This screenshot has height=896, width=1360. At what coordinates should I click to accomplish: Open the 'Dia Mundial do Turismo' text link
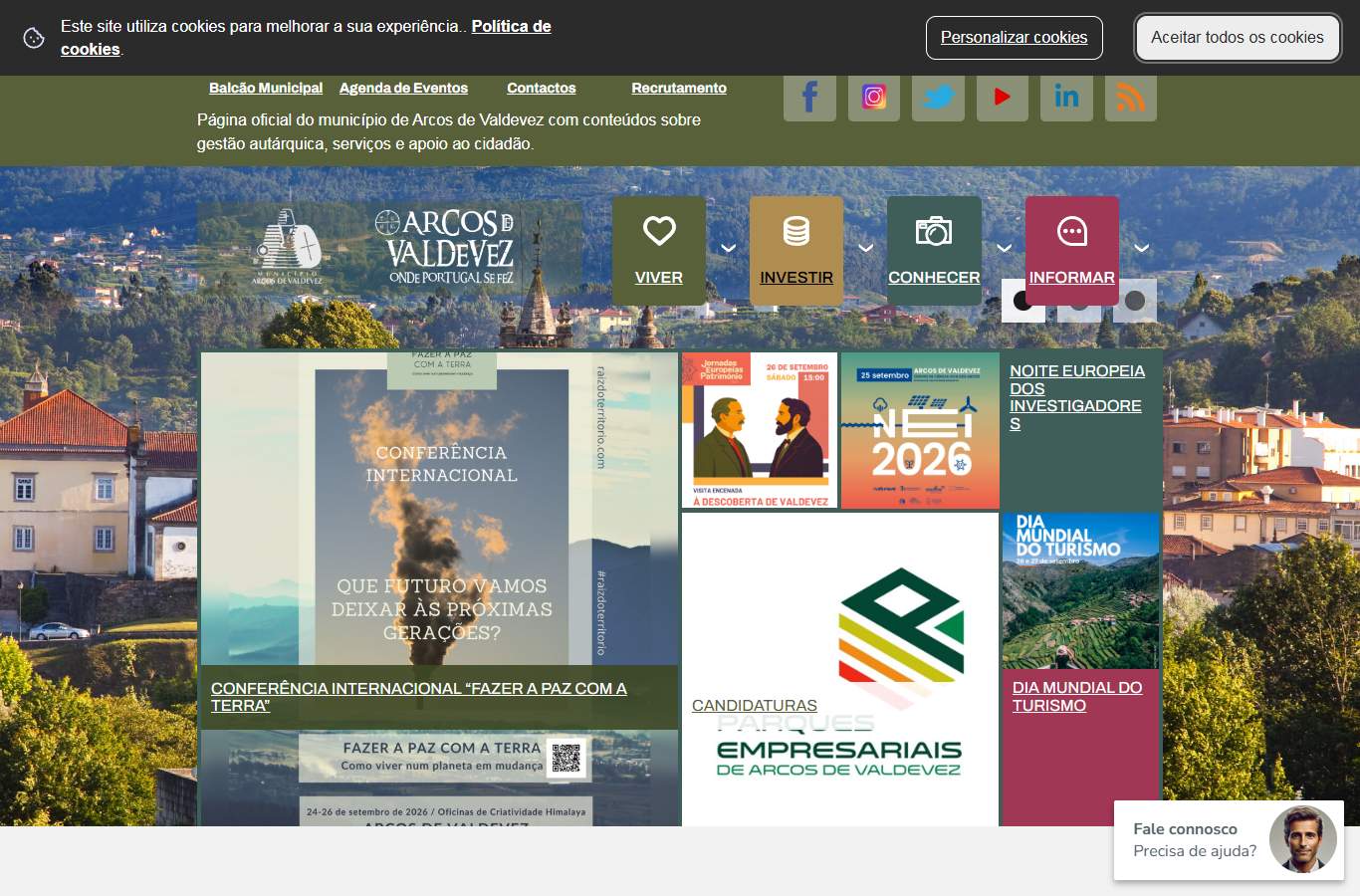1077,697
